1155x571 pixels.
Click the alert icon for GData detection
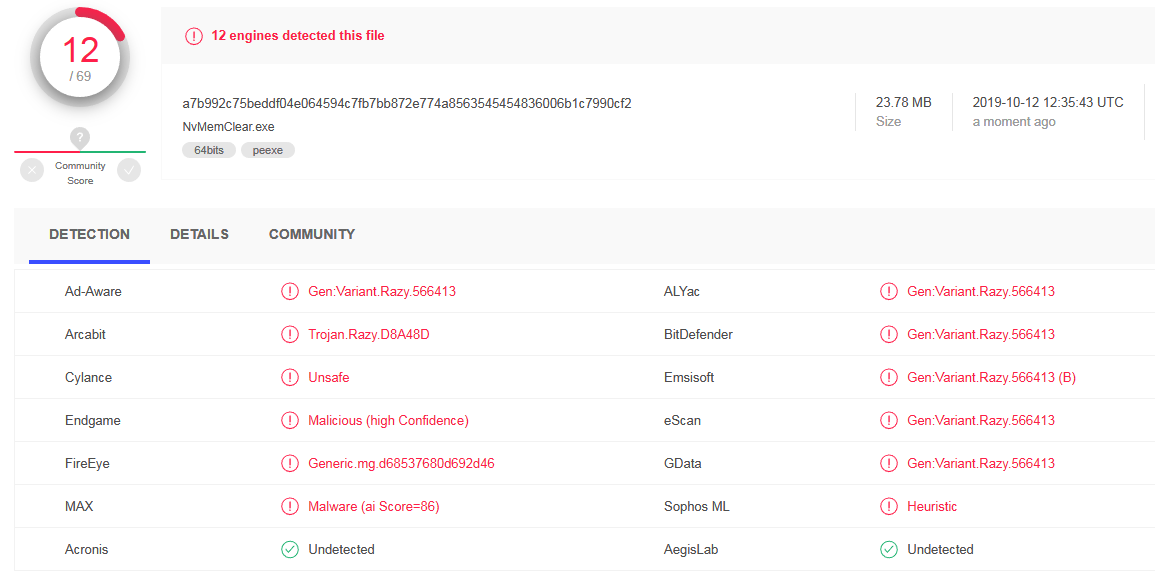pos(888,463)
